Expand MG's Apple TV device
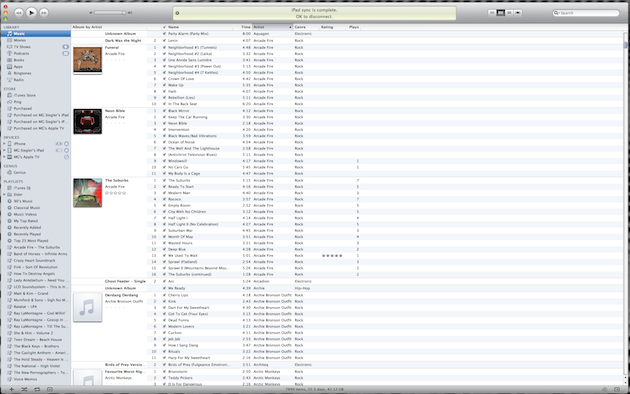630x394 pixels. [x=4, y=157]
